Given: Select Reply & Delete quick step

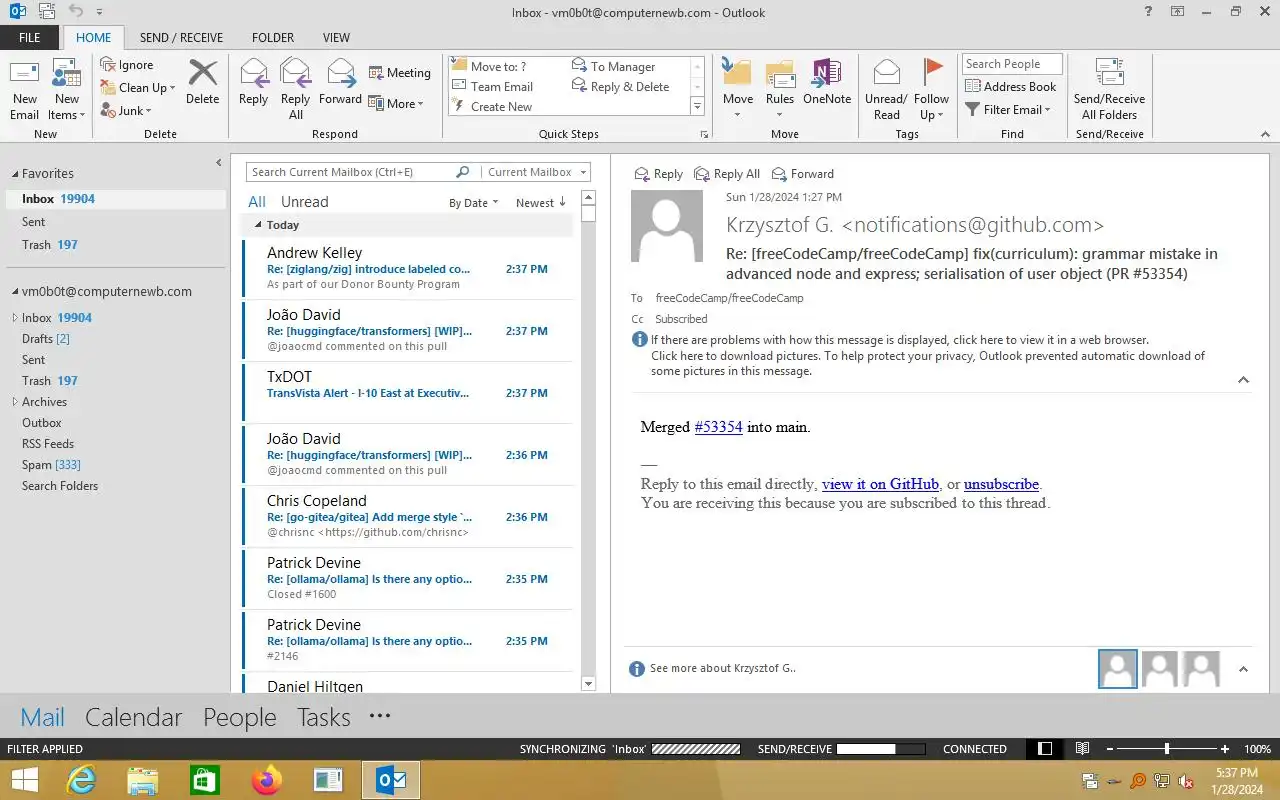Looking at the screenshot, I should click(621, 87).
